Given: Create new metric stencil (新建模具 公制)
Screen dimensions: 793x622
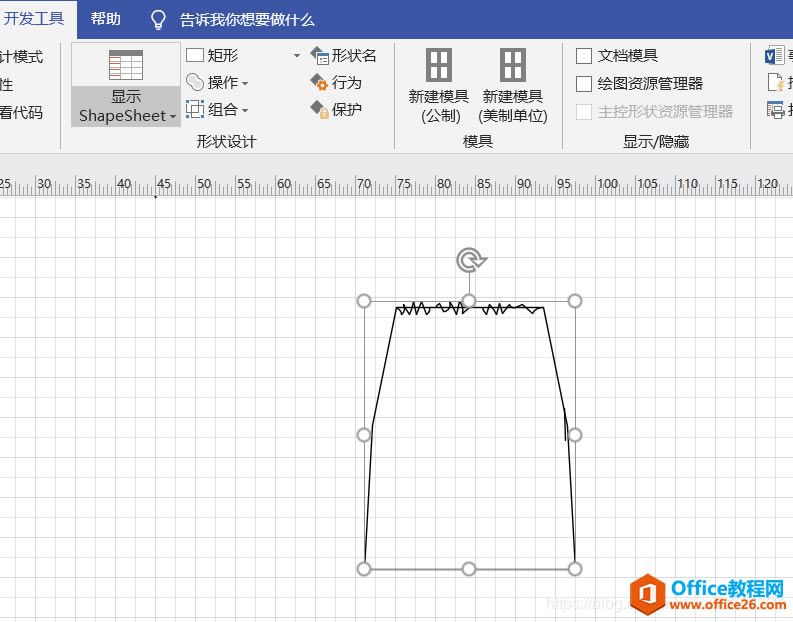Looking at the screenshot, I should (439, 85).
